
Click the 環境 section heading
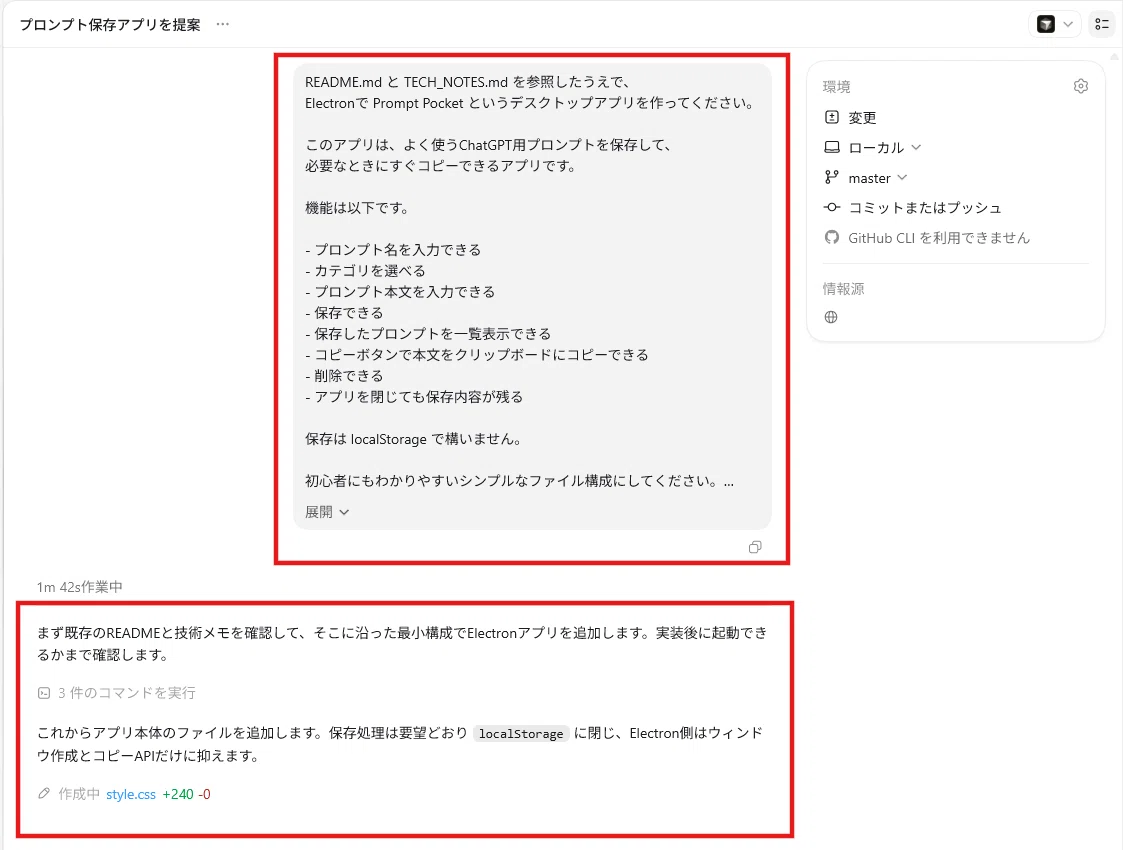pos(837,87)
